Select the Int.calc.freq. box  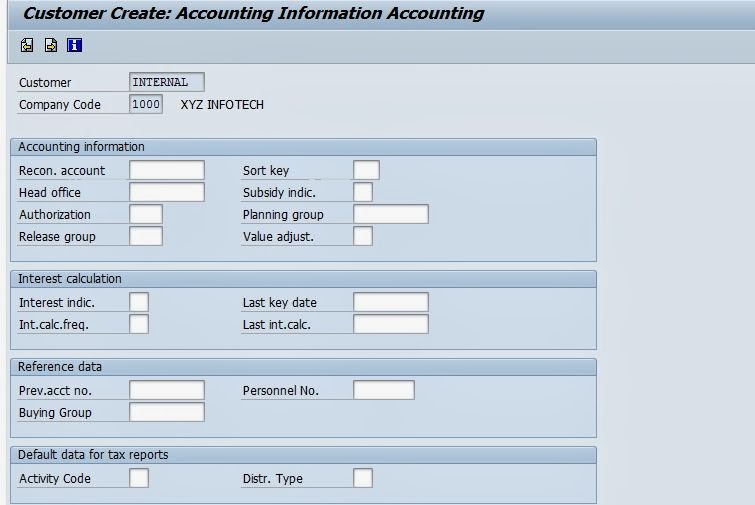[139, 324]
